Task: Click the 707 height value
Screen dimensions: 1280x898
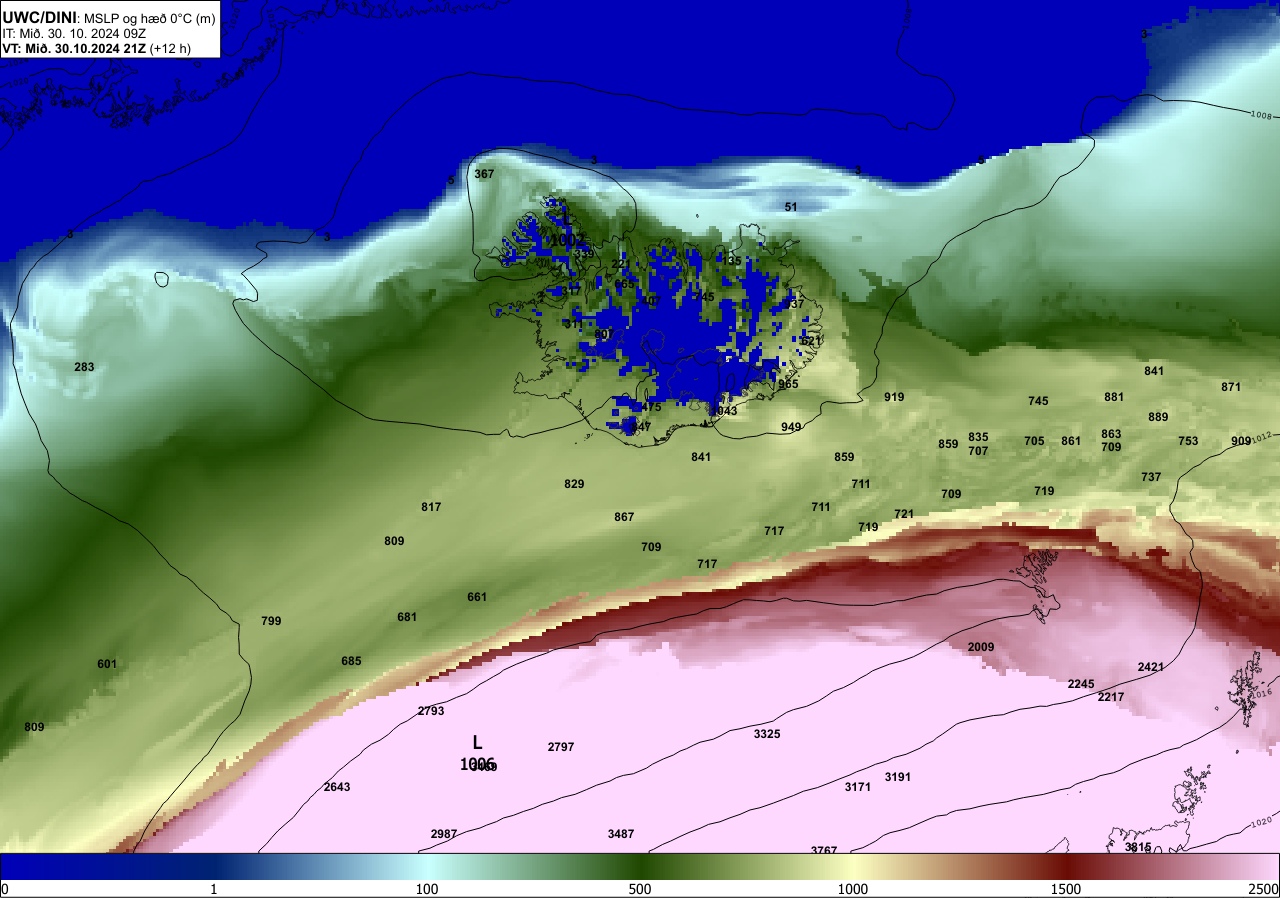Action: [978, 451]
